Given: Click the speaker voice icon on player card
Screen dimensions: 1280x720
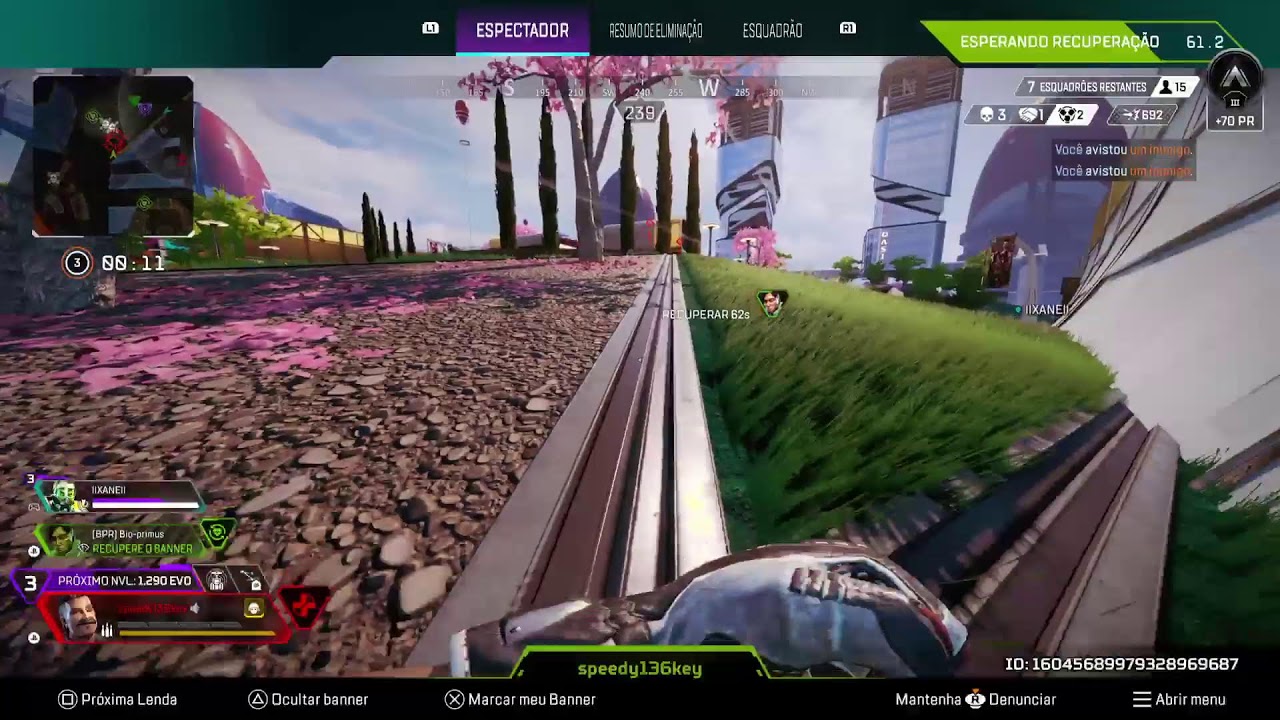Looking at the screenshot, I should coord(195,608).
